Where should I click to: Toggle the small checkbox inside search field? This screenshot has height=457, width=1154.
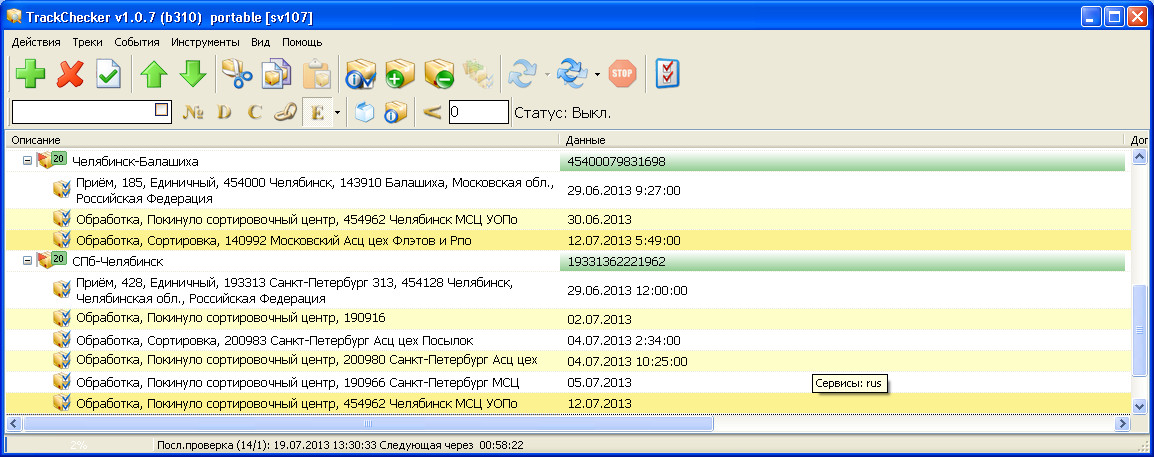pyautogui.click(x=162, y=111)
